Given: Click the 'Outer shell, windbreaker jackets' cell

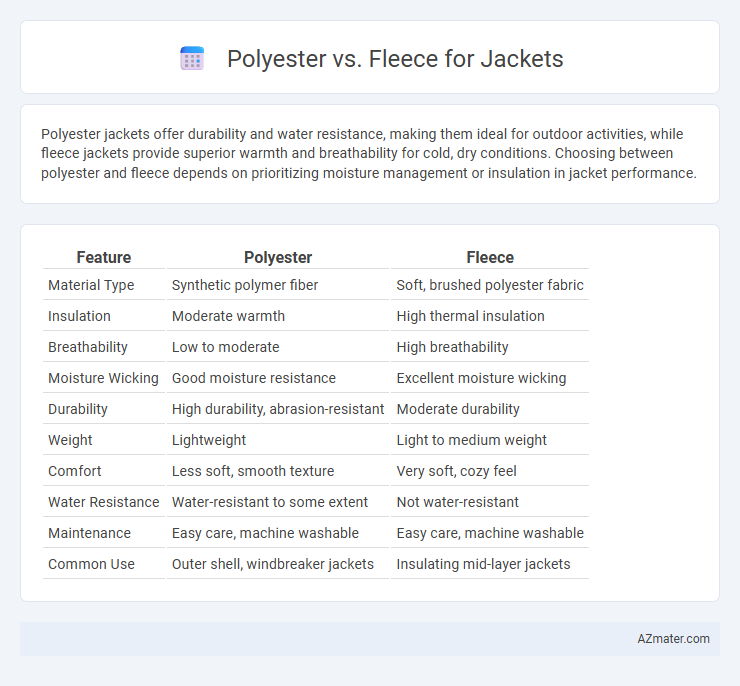Looking at the screenshot, I should click(x=273, y=564).
